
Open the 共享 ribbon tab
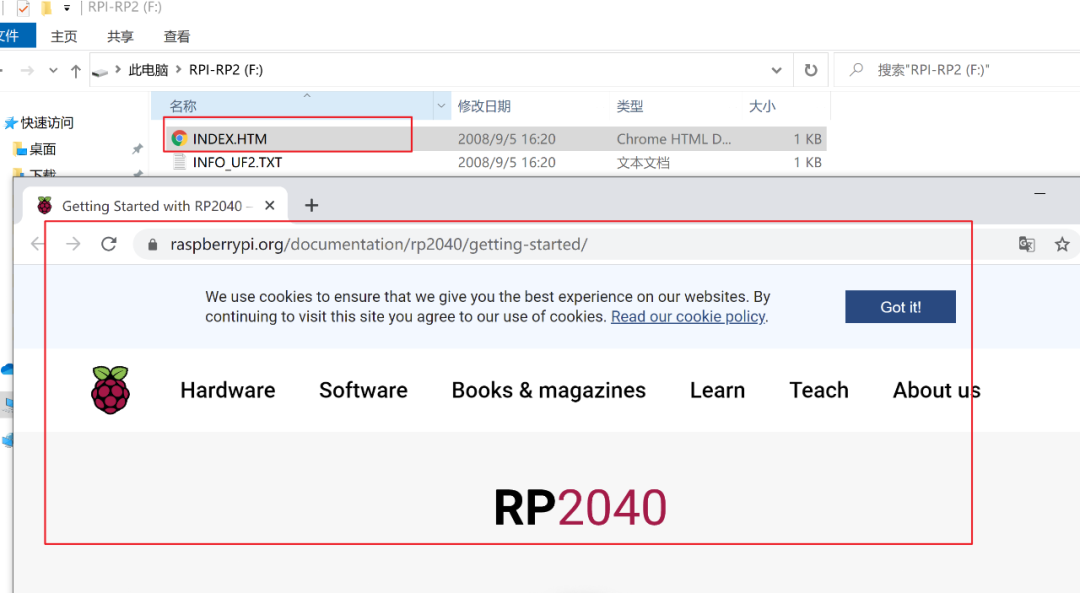(121, 37)
